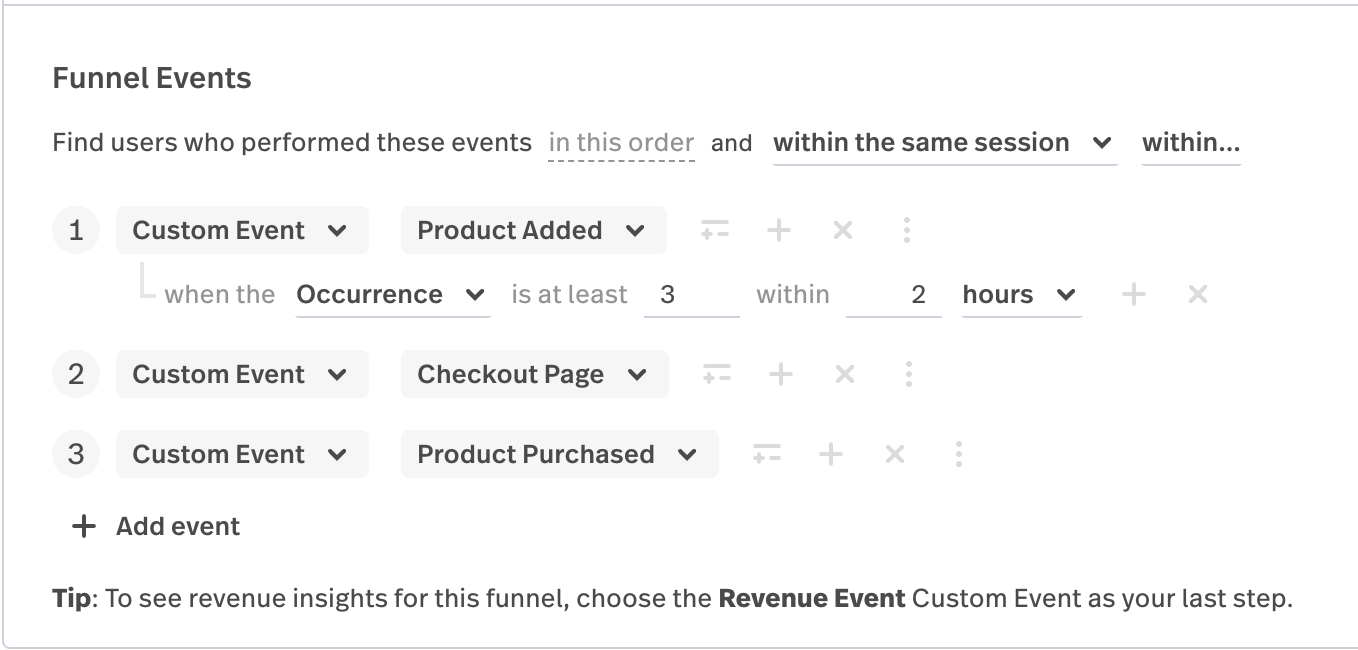This screenshot has width=1358, height=650.
Task: Open the hours time unit dropdown
Action: [1020, 295]
